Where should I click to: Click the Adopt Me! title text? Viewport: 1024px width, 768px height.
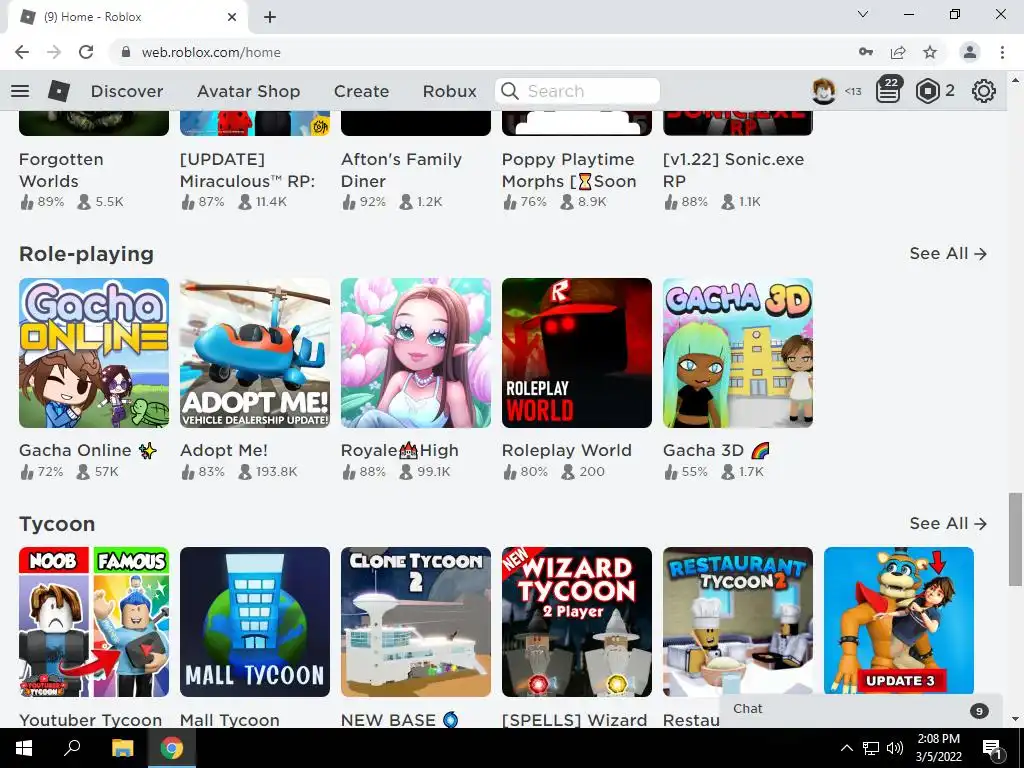223,450
